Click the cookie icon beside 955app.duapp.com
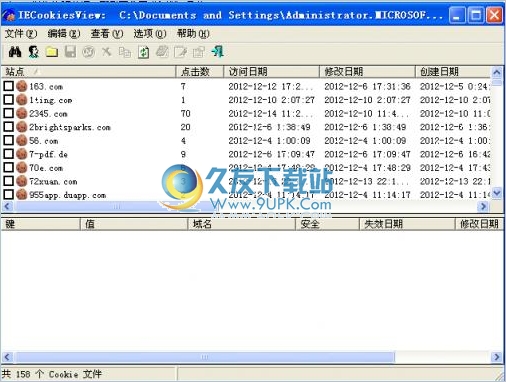This screenshot has width=506, height=382. [21, 195]
